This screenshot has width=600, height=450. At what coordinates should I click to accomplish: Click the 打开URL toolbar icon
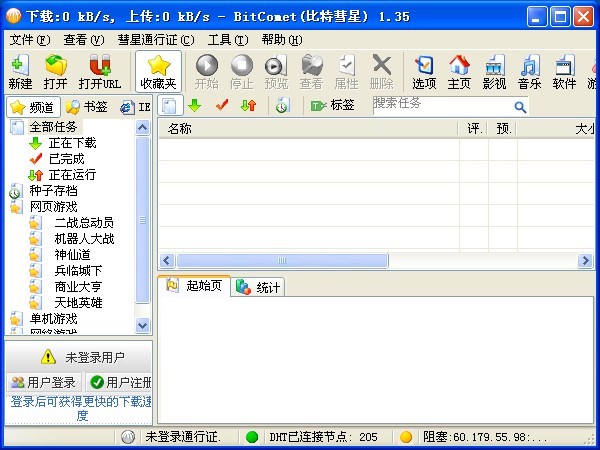[x=99, y=71]
